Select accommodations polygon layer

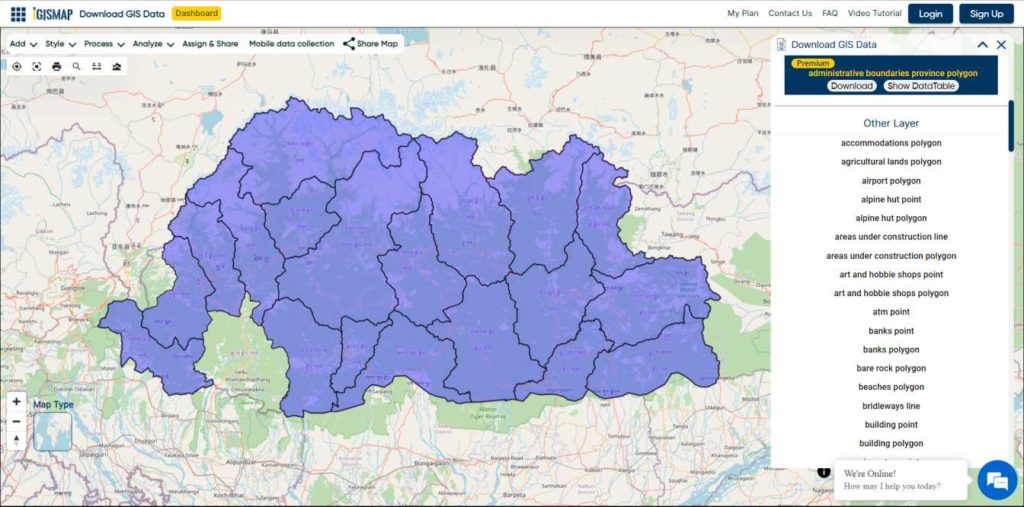(891, 143)
